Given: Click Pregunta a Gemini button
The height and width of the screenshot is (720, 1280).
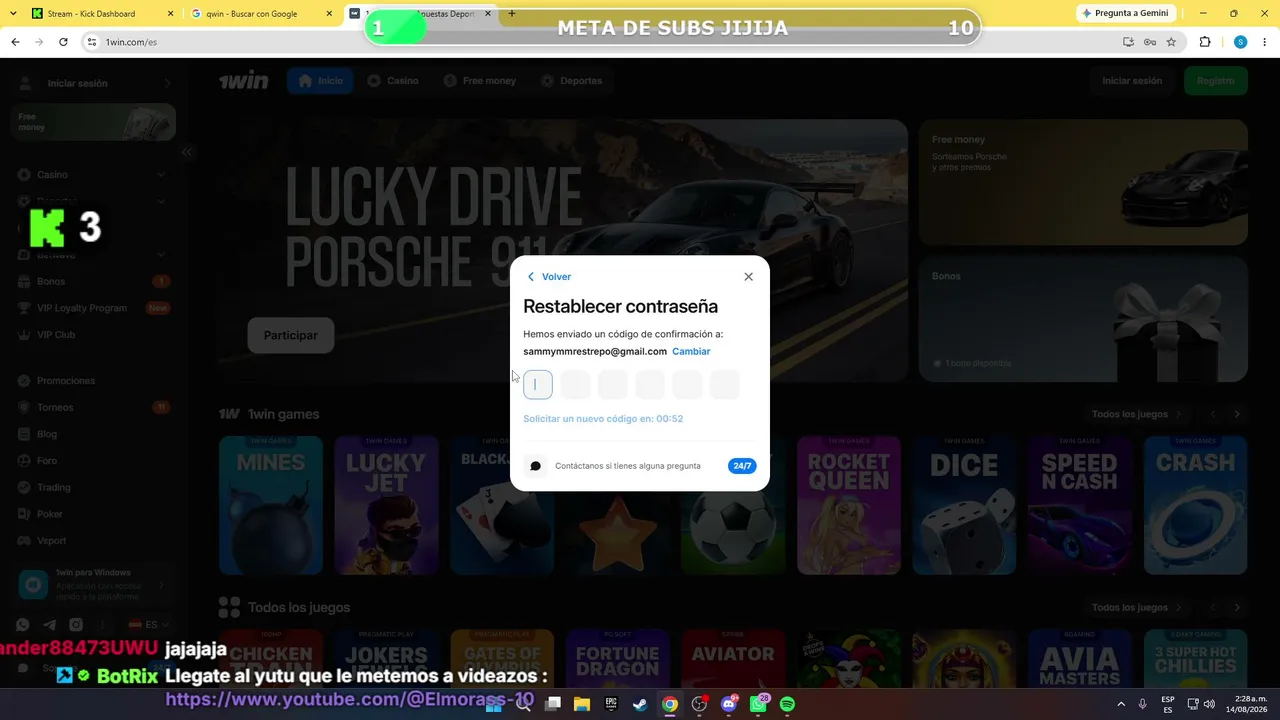Looking at the screenshot, I should click(x=1125, y=13).
